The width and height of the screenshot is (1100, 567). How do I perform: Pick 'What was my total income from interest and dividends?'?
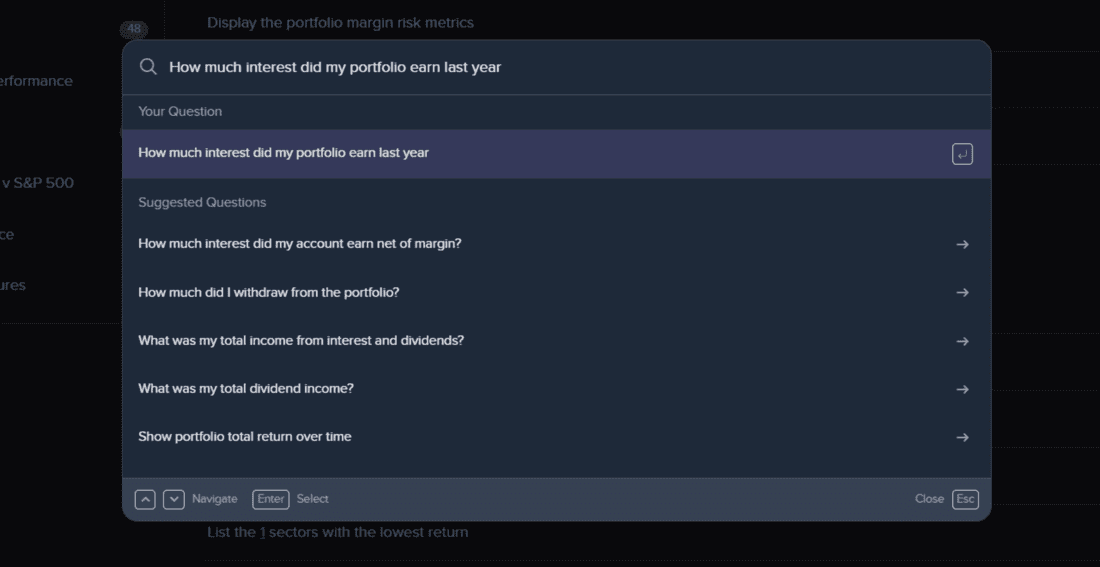[x=301, y=340]
